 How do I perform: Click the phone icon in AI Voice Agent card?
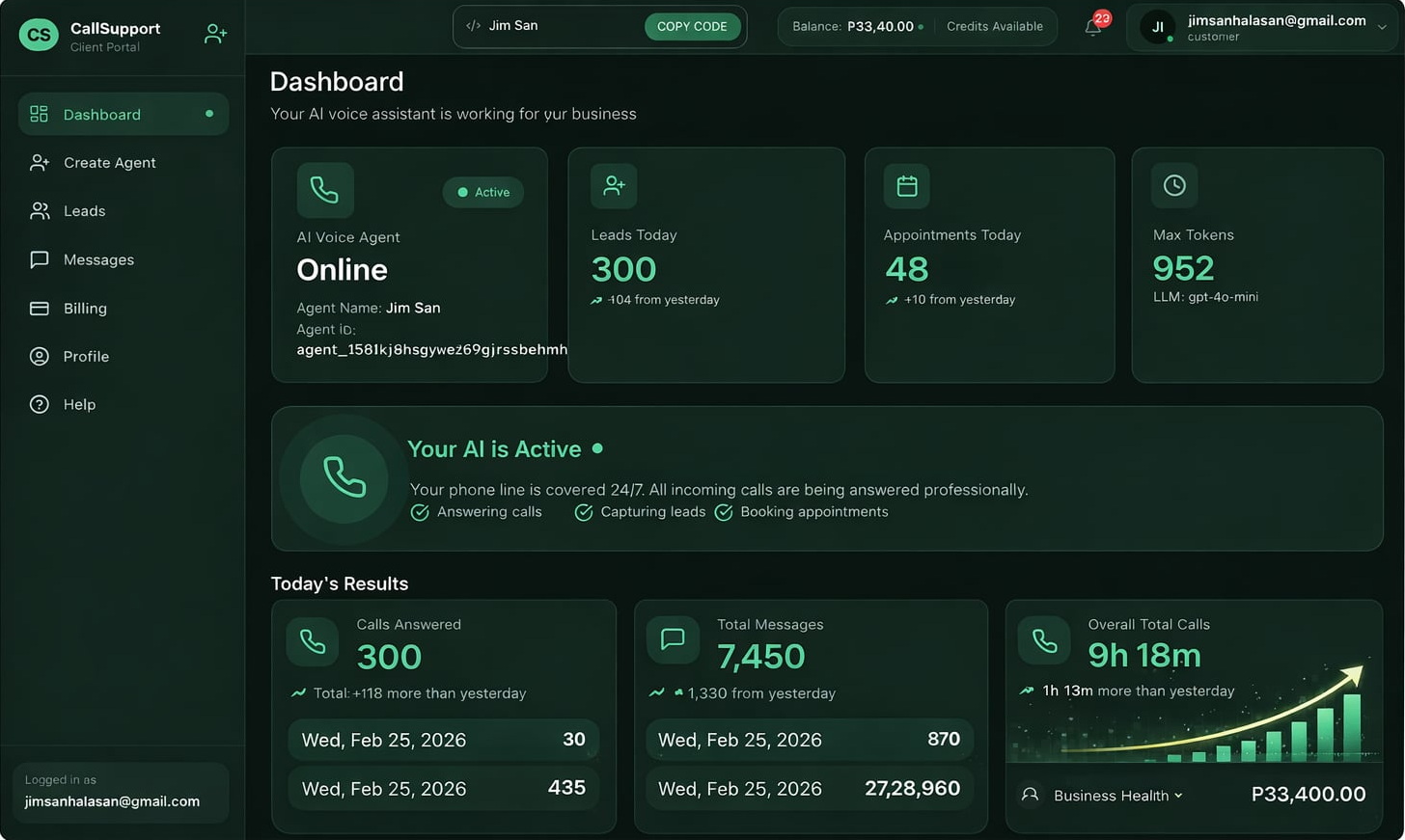(325, 190)
